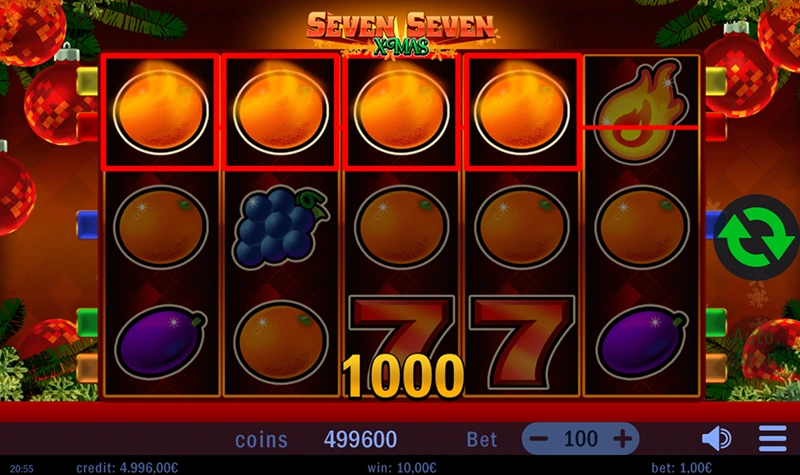Select the left green payline marker
Viewport: 800px width, 475px height.
pos(87,321)
